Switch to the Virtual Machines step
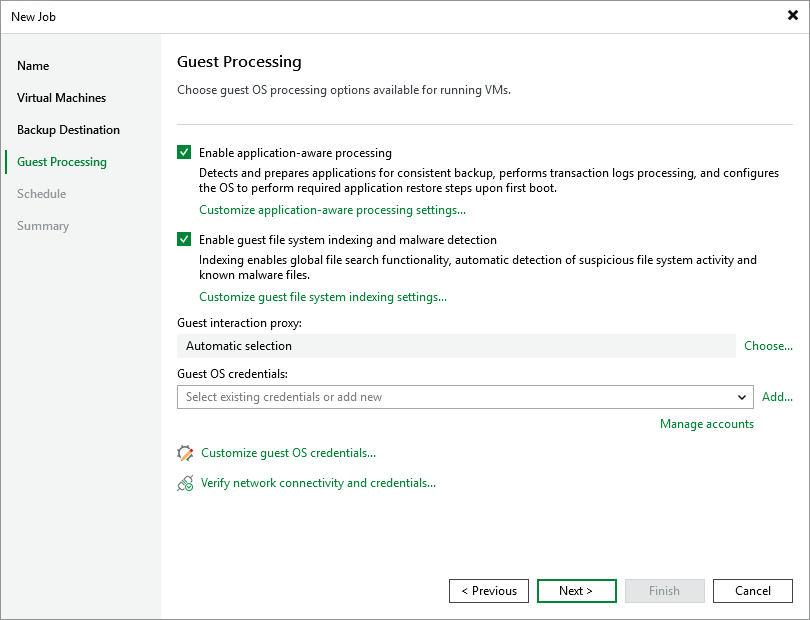The height and width of the screenshot is (620, 810). [x=61, y=97]
